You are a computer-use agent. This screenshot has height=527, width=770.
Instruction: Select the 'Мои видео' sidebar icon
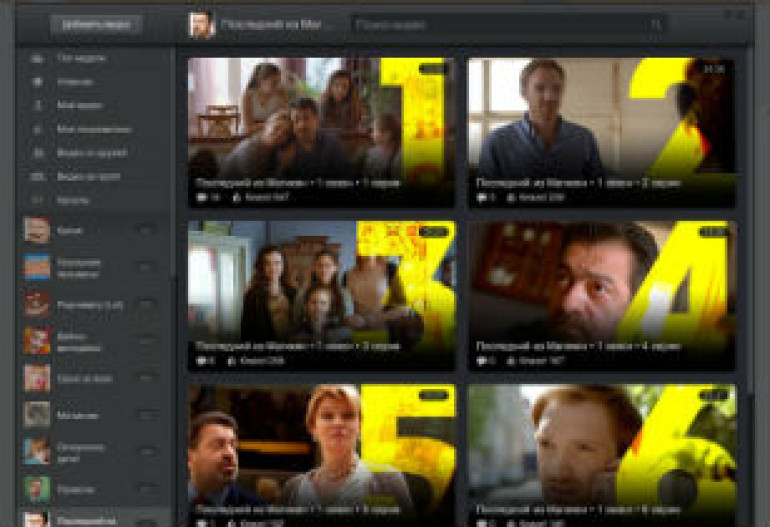pos(38,105)
